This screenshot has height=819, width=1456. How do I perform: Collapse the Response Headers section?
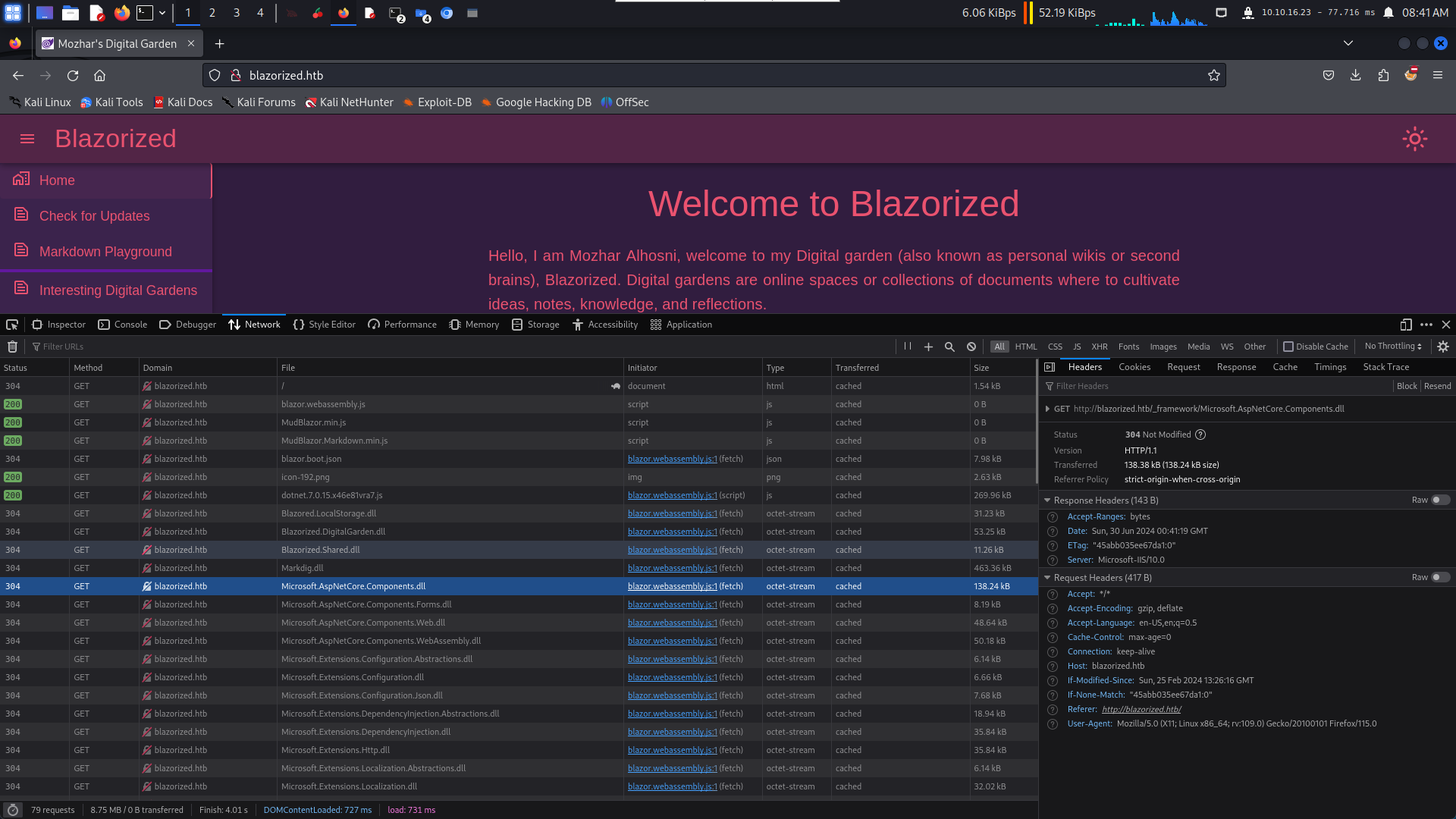(x=1047, y=500)
